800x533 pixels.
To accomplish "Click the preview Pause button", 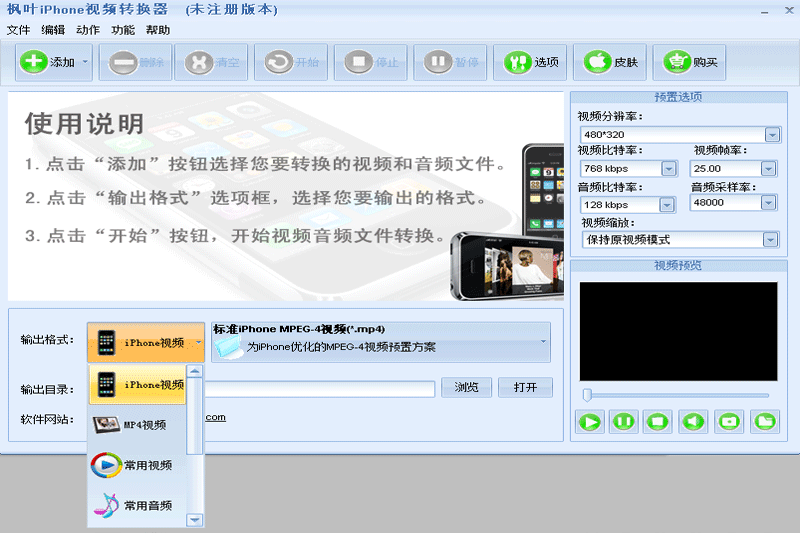I will (x=624, y=422).
